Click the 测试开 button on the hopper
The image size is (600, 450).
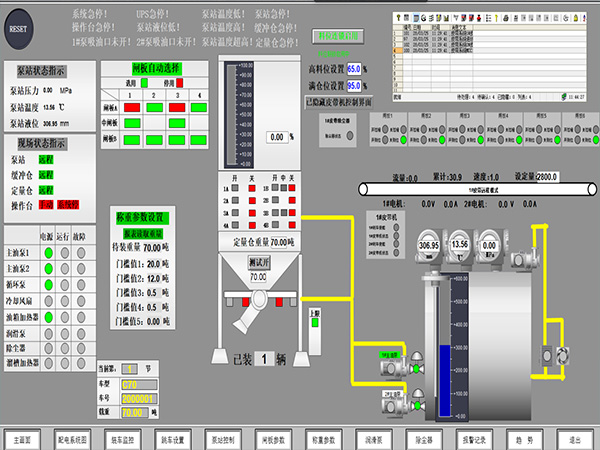(259, 262)
